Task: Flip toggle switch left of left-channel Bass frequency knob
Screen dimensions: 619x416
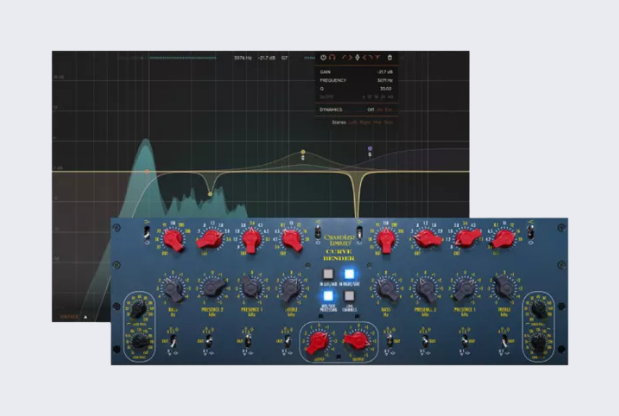Action: click(147, 232)
